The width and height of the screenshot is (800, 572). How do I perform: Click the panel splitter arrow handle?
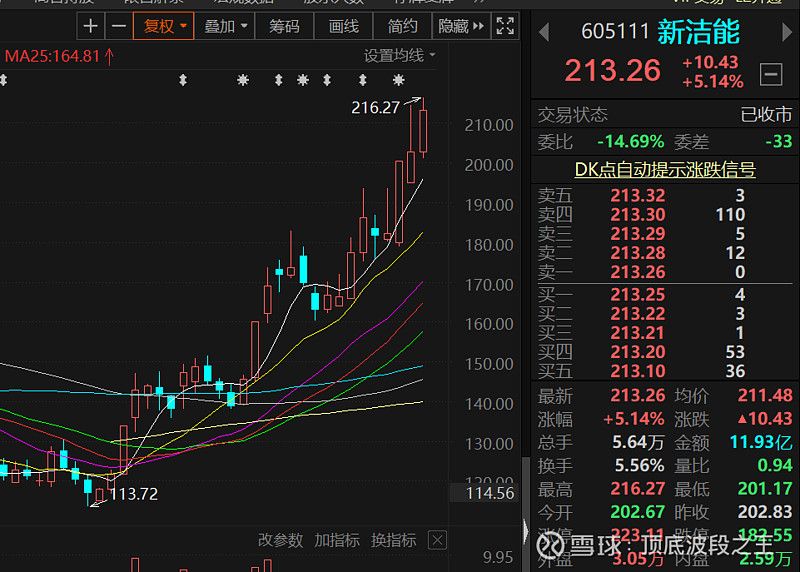526,531
